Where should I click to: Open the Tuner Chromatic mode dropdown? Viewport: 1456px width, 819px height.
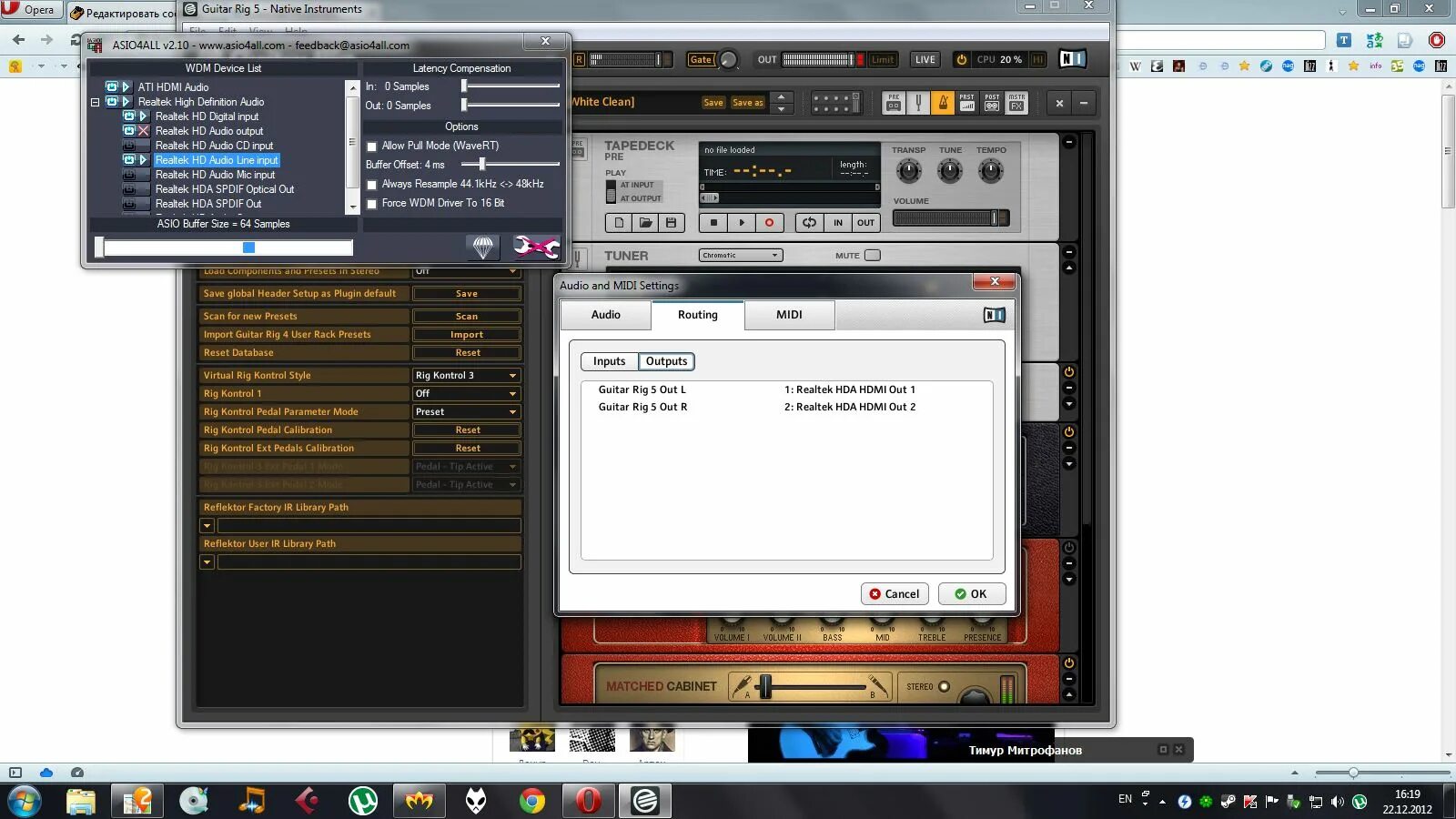pos(741,256)
